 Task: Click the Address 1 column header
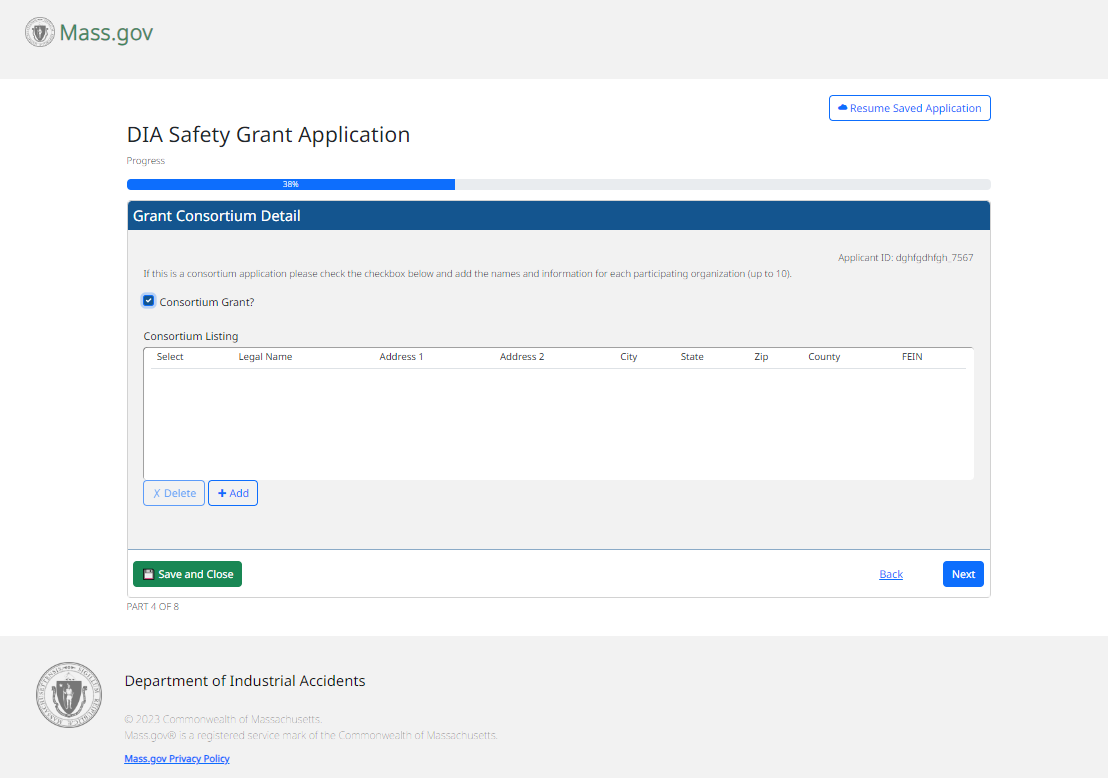click(401, 357)
